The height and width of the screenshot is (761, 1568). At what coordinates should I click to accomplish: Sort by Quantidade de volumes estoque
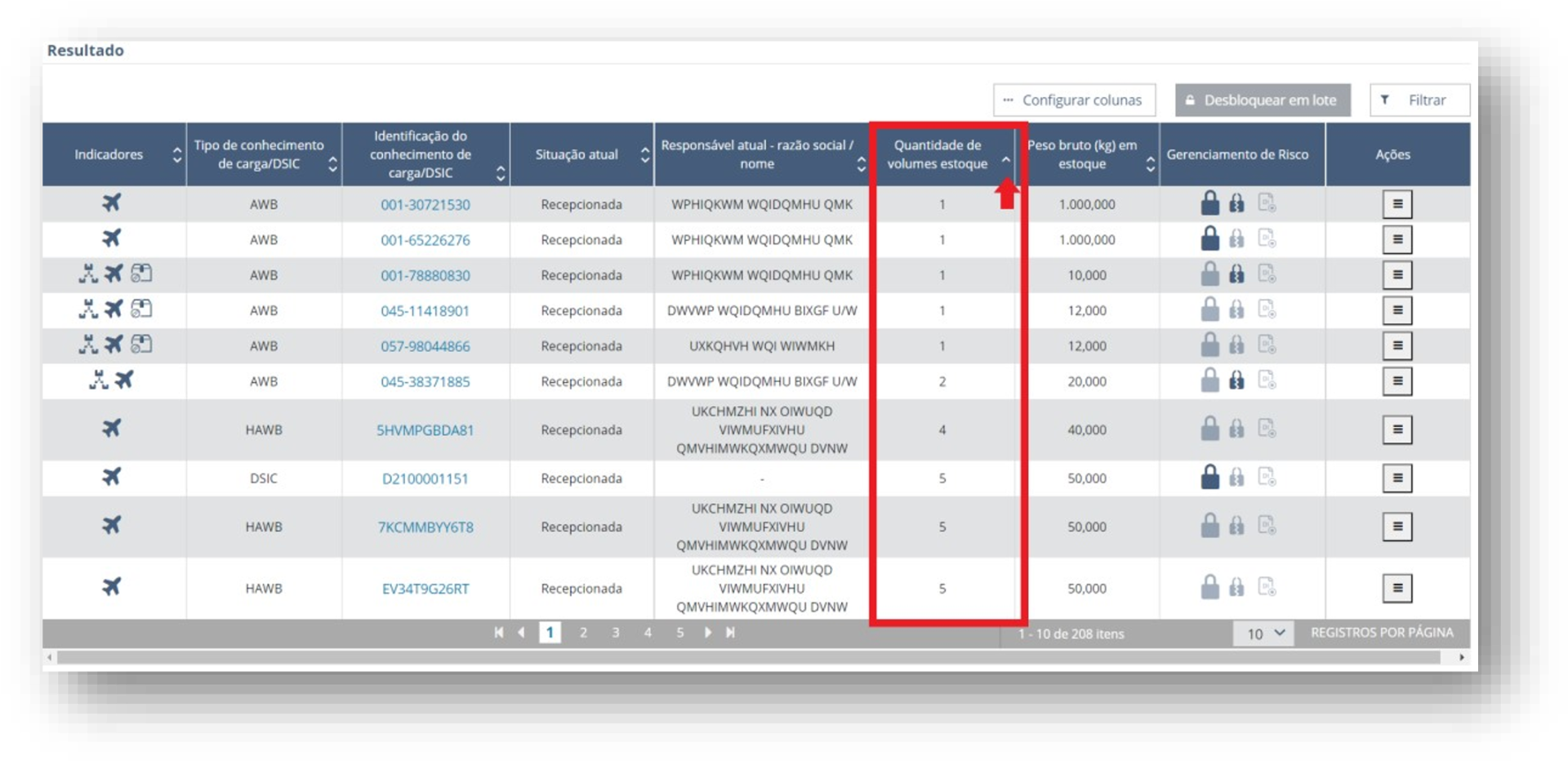(x=1006, y=160)
